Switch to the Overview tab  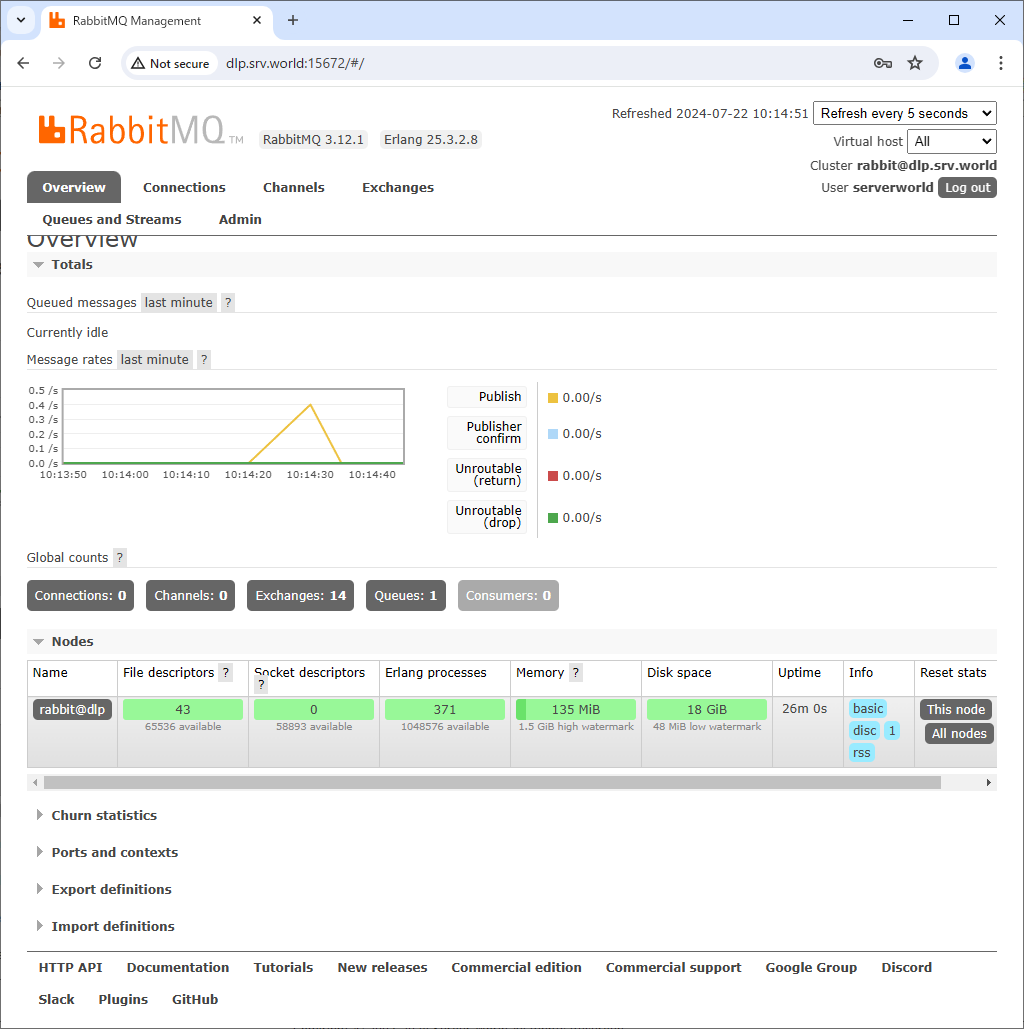point(74,187)
